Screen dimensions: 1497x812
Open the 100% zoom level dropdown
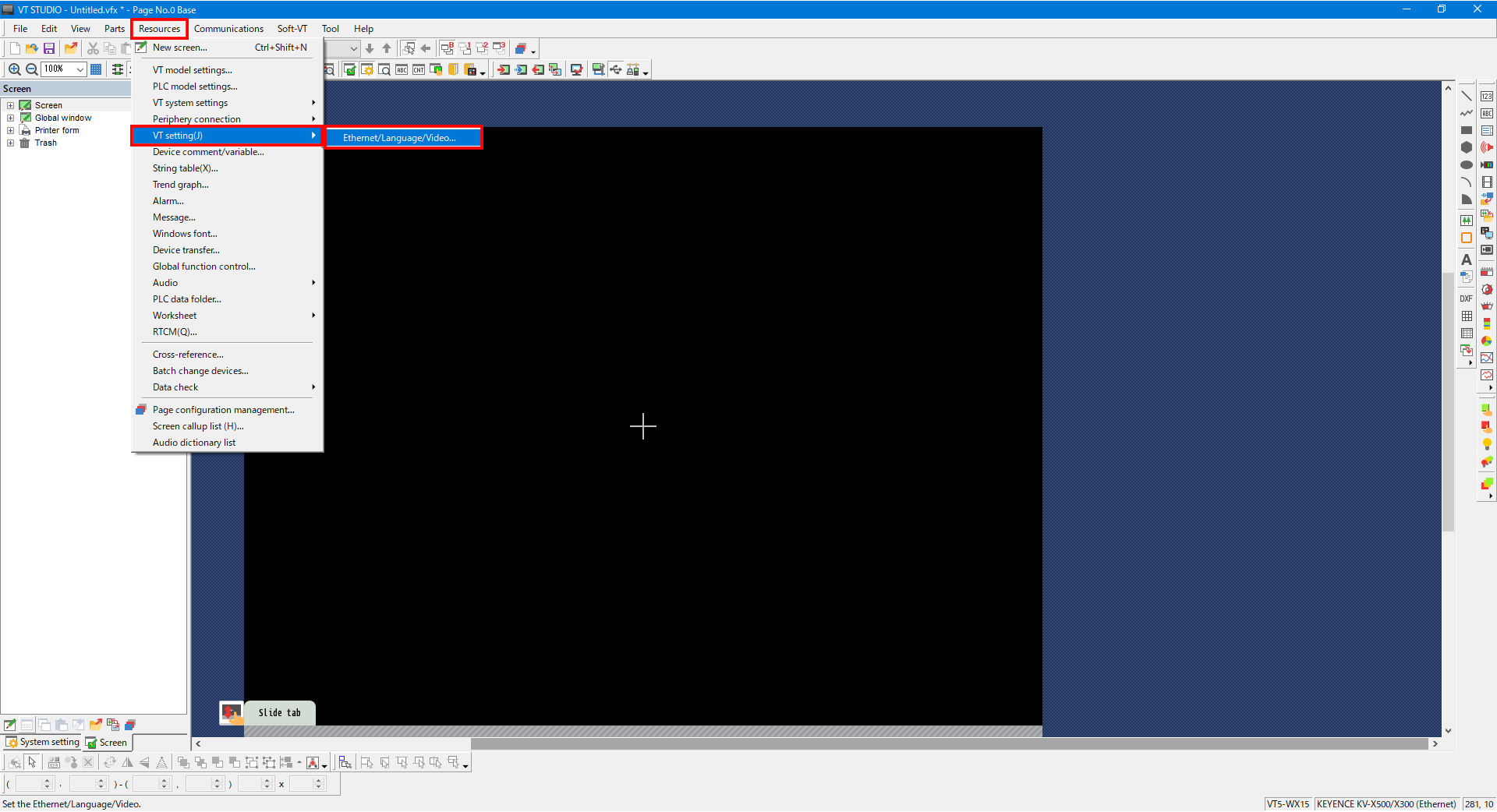(x=80, y=69)
